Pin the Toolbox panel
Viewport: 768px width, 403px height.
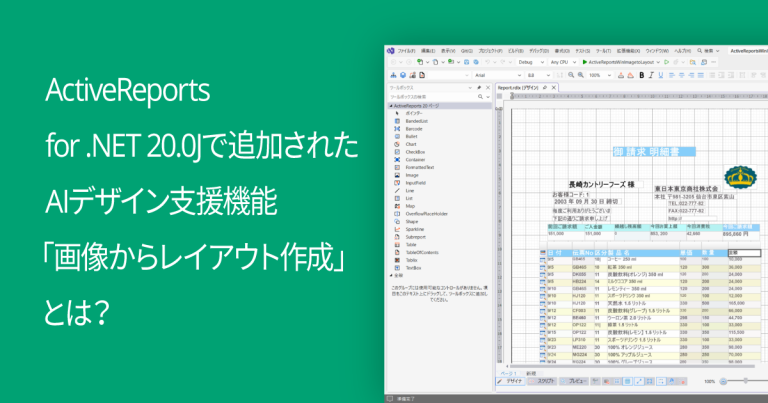click(x=479, y=88)
